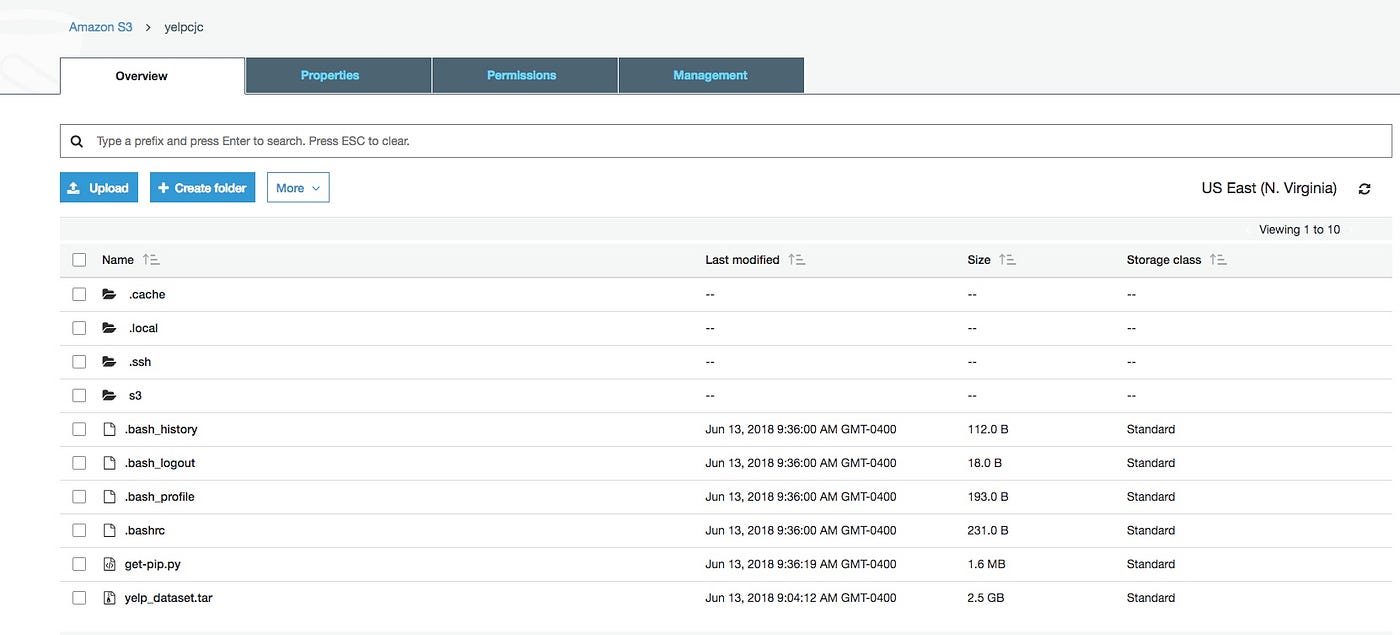Click the sort icon beside the Name column
Viewport: 1400px width, 635px height.
pyautogui.click(x=151, y=259)
